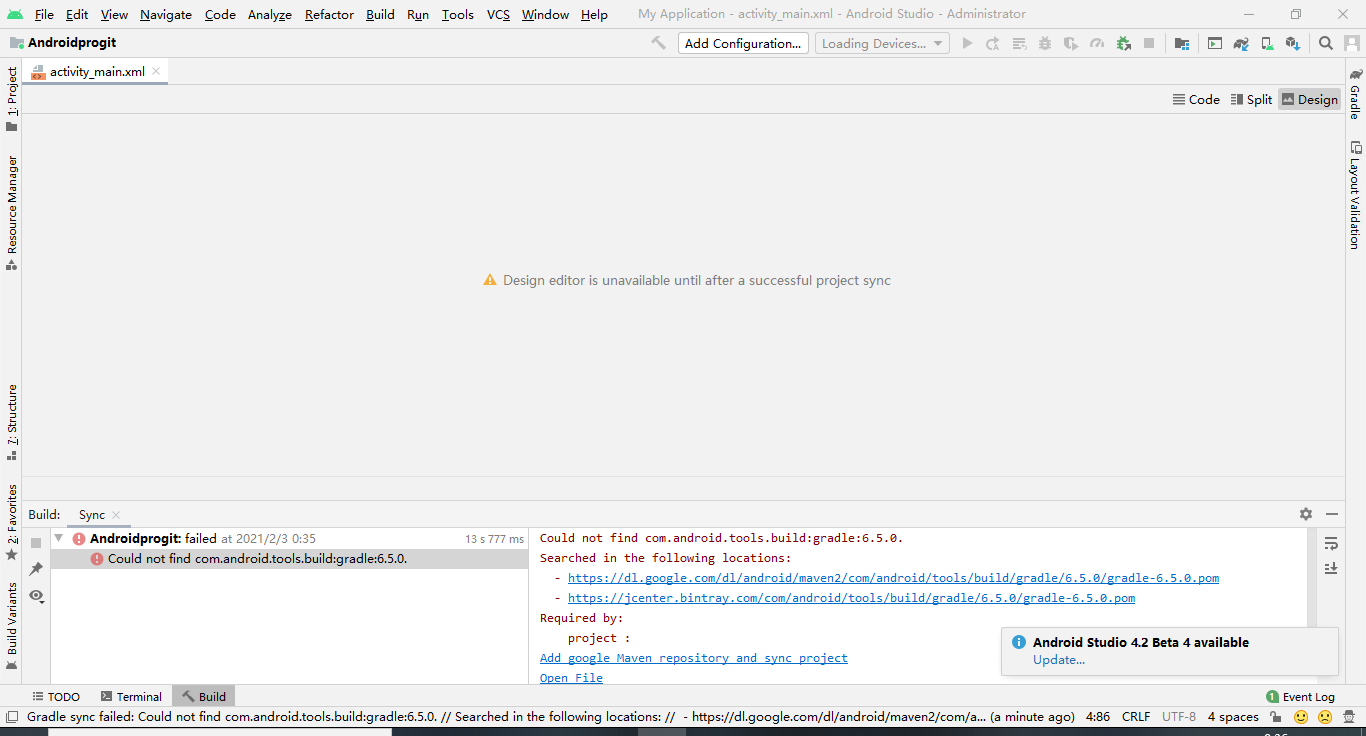1366x736 pixels.
Task: Click the Sync Project with Gradle Files icon
Action: pyautogui.click(x=1241, y=43)
